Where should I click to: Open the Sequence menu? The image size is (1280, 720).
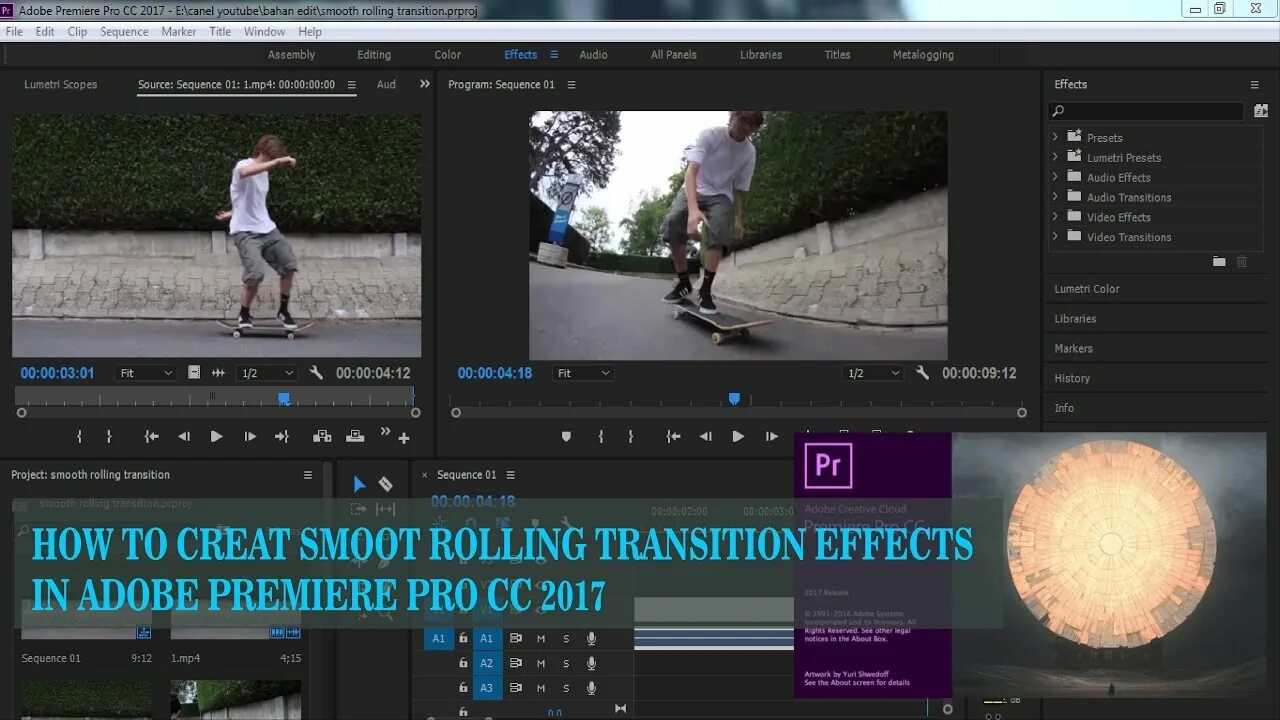124,32
